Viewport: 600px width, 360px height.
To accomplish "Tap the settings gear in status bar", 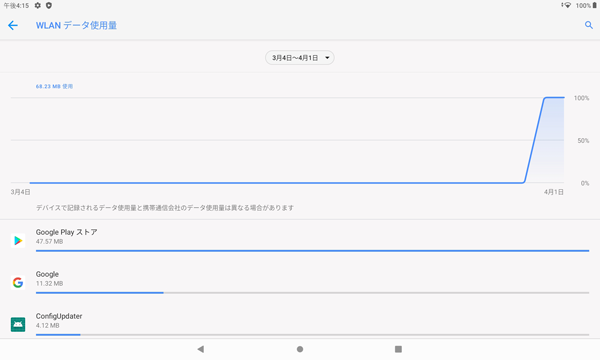I will [38, 5].
